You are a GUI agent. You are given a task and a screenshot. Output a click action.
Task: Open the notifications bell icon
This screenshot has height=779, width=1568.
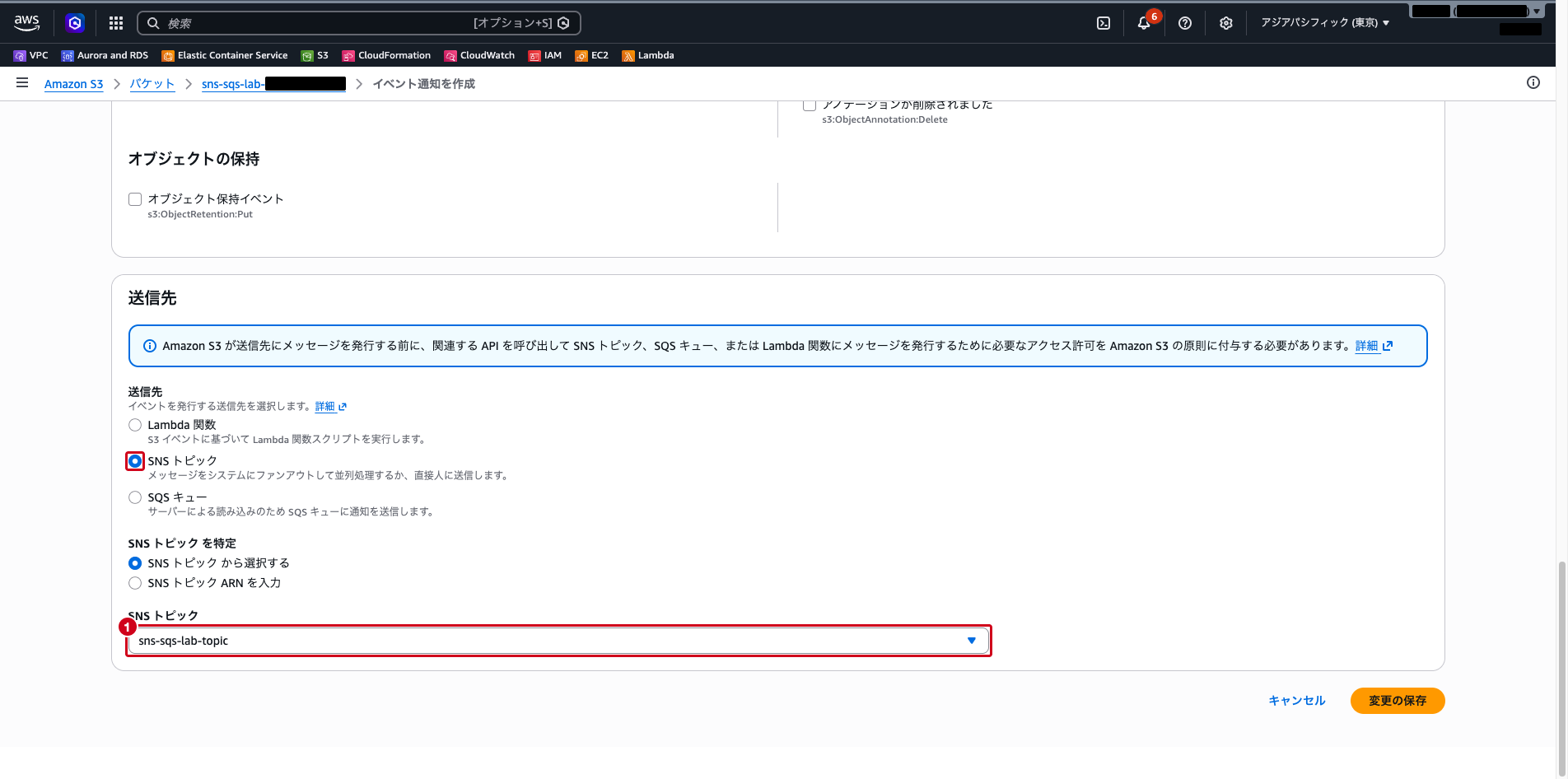click(x=1144, y=23)
